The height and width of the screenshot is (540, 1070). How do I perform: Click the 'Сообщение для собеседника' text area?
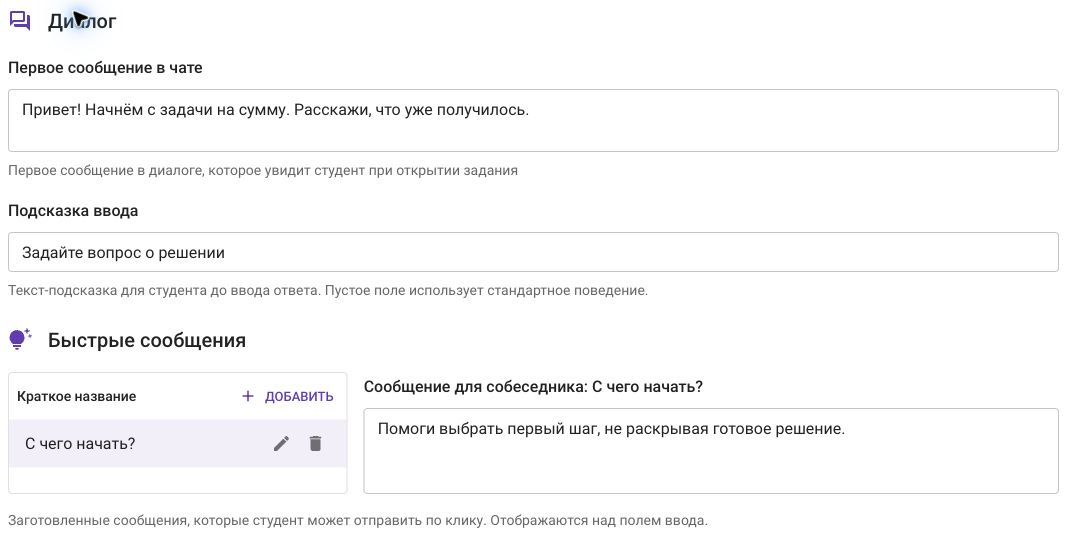coord(710,451)
